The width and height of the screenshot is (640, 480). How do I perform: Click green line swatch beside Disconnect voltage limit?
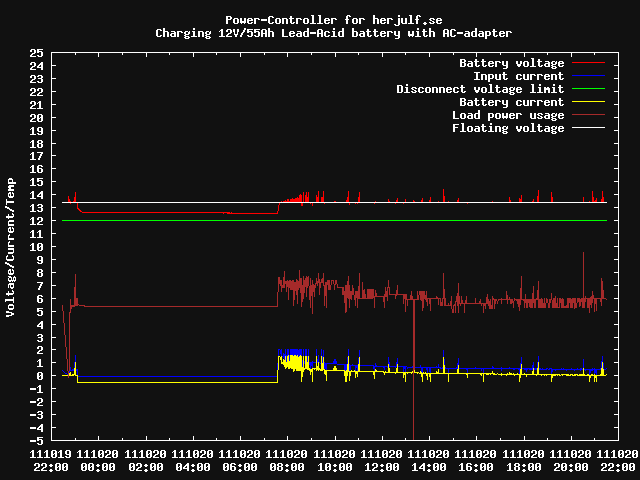click(x=589, y=89)
